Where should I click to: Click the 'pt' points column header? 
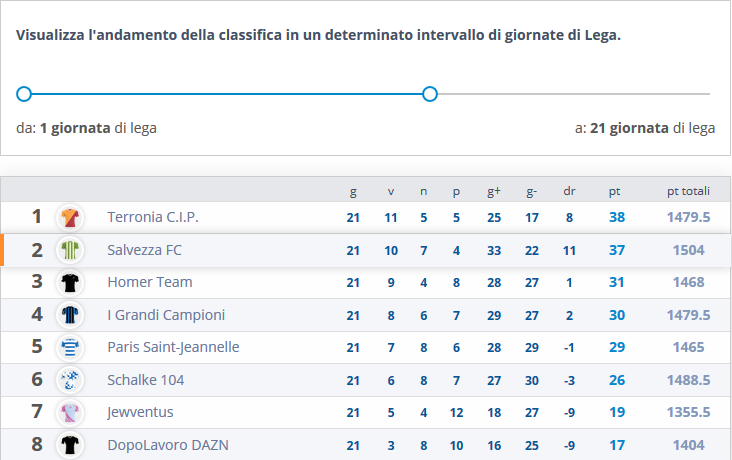(x=614, y=191)
